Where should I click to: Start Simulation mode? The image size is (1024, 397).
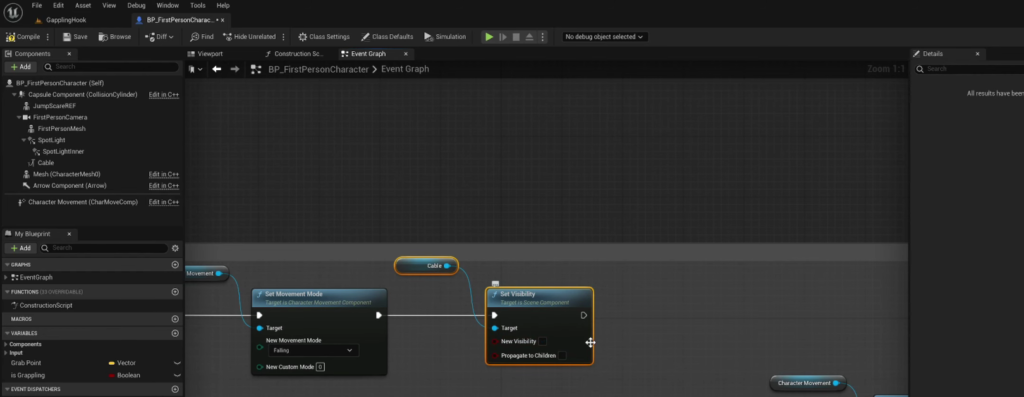click(x=445, y=37)
